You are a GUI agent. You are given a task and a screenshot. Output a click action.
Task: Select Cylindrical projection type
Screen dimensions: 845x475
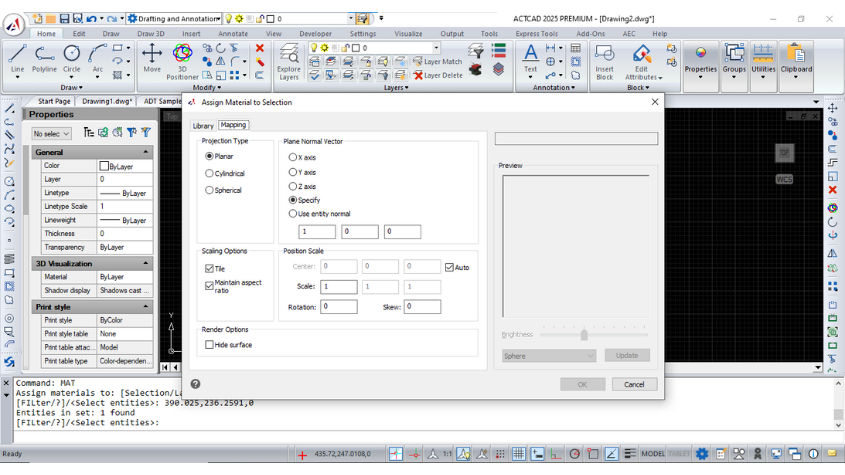tap(225, 174)
